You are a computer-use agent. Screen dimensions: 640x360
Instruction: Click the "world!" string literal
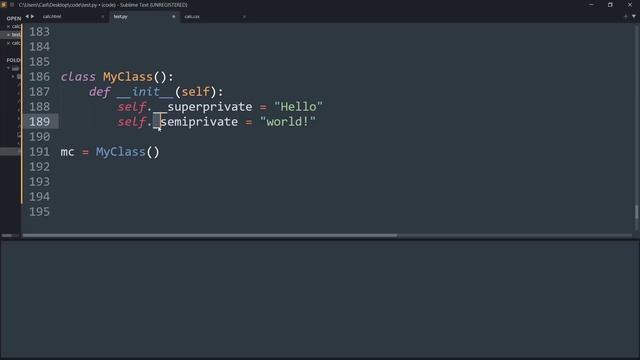click(x=288, y=122)
